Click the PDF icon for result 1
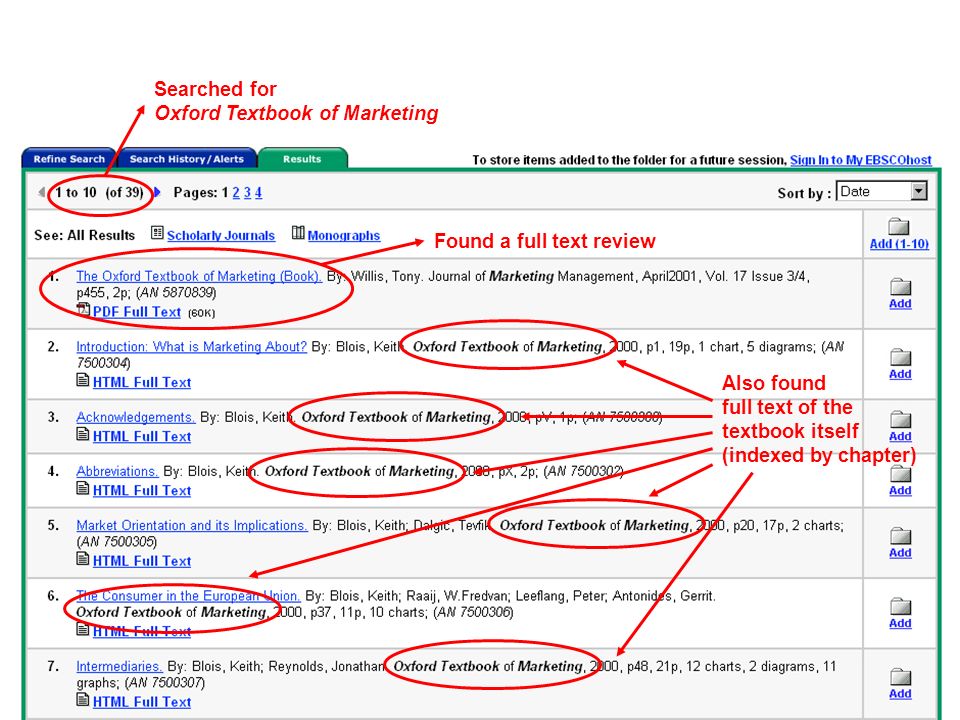Viewport: 960px width, 720px height. tap(83, 310)
